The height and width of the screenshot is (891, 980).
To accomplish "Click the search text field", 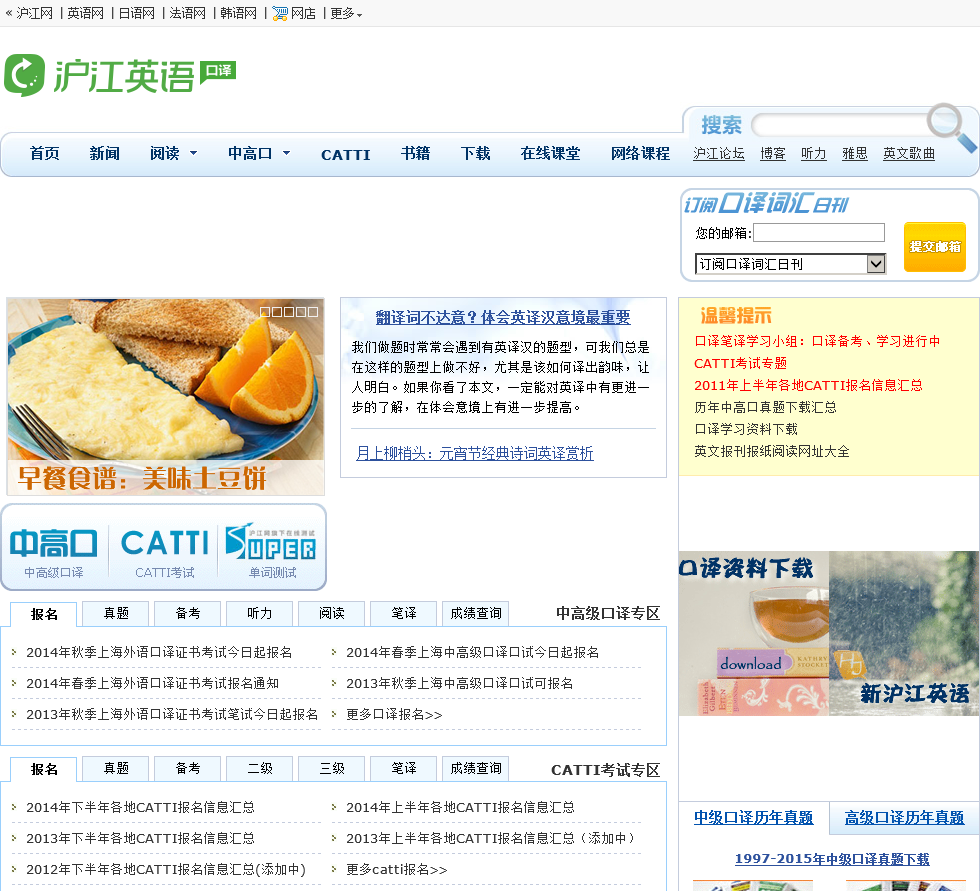I will 841,125.
